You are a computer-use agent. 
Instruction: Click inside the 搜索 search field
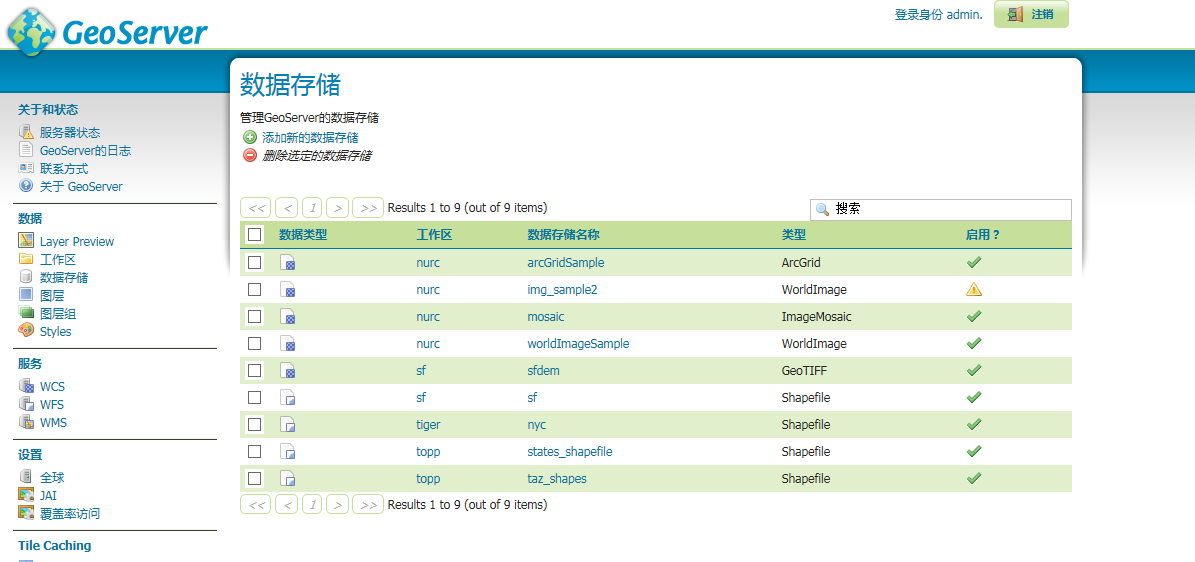(940, 210)
